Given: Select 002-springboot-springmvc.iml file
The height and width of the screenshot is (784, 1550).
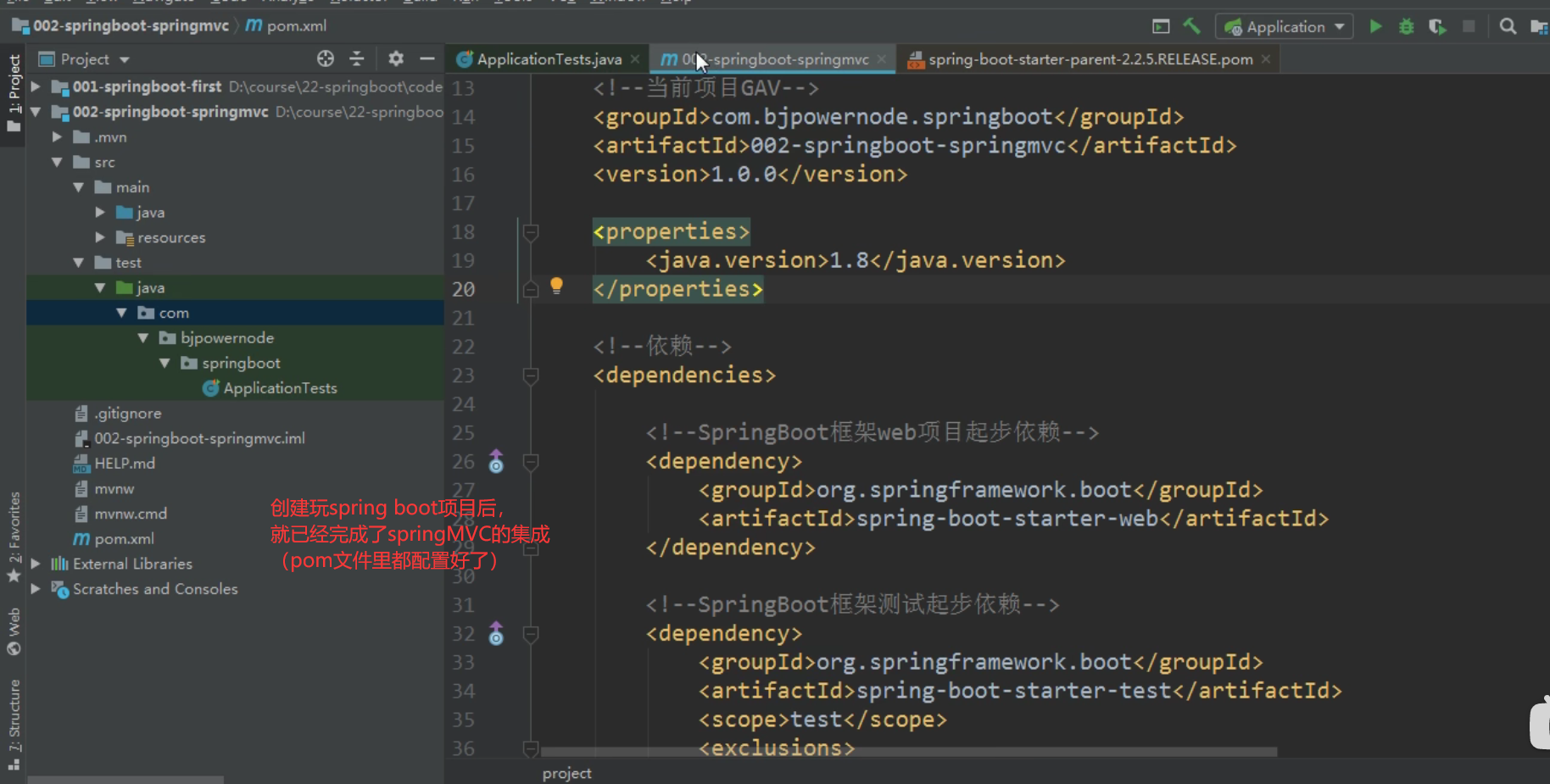Looking at the screenshot, I should coord(189,438).
